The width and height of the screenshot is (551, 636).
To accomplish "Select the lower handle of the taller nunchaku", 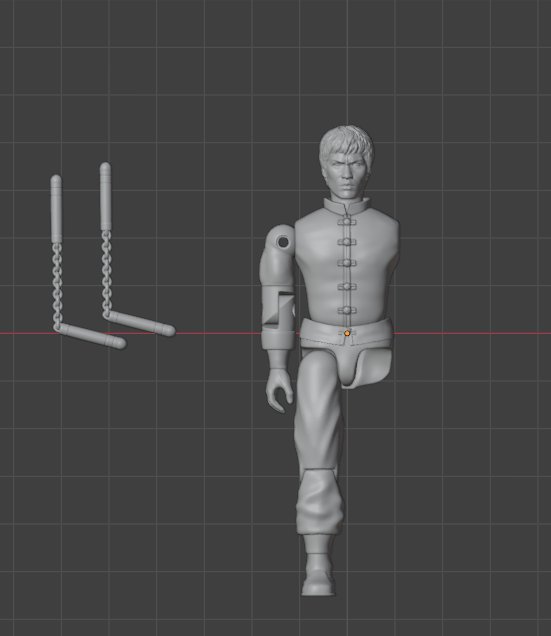I will pos(142,323).
